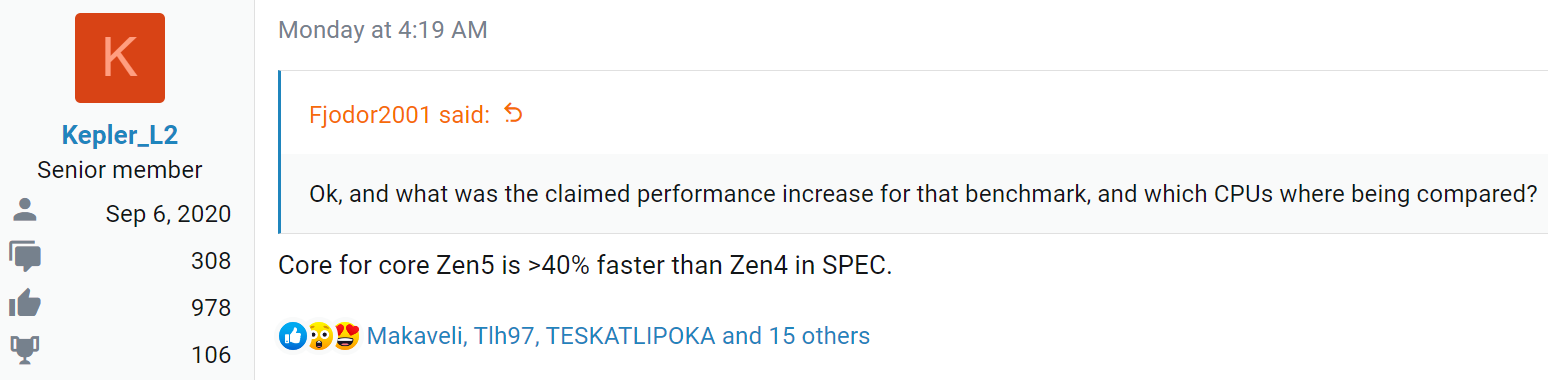1548x380 pixels.
Task: Click the reaction score 978
Action: [x=211, y=308]
